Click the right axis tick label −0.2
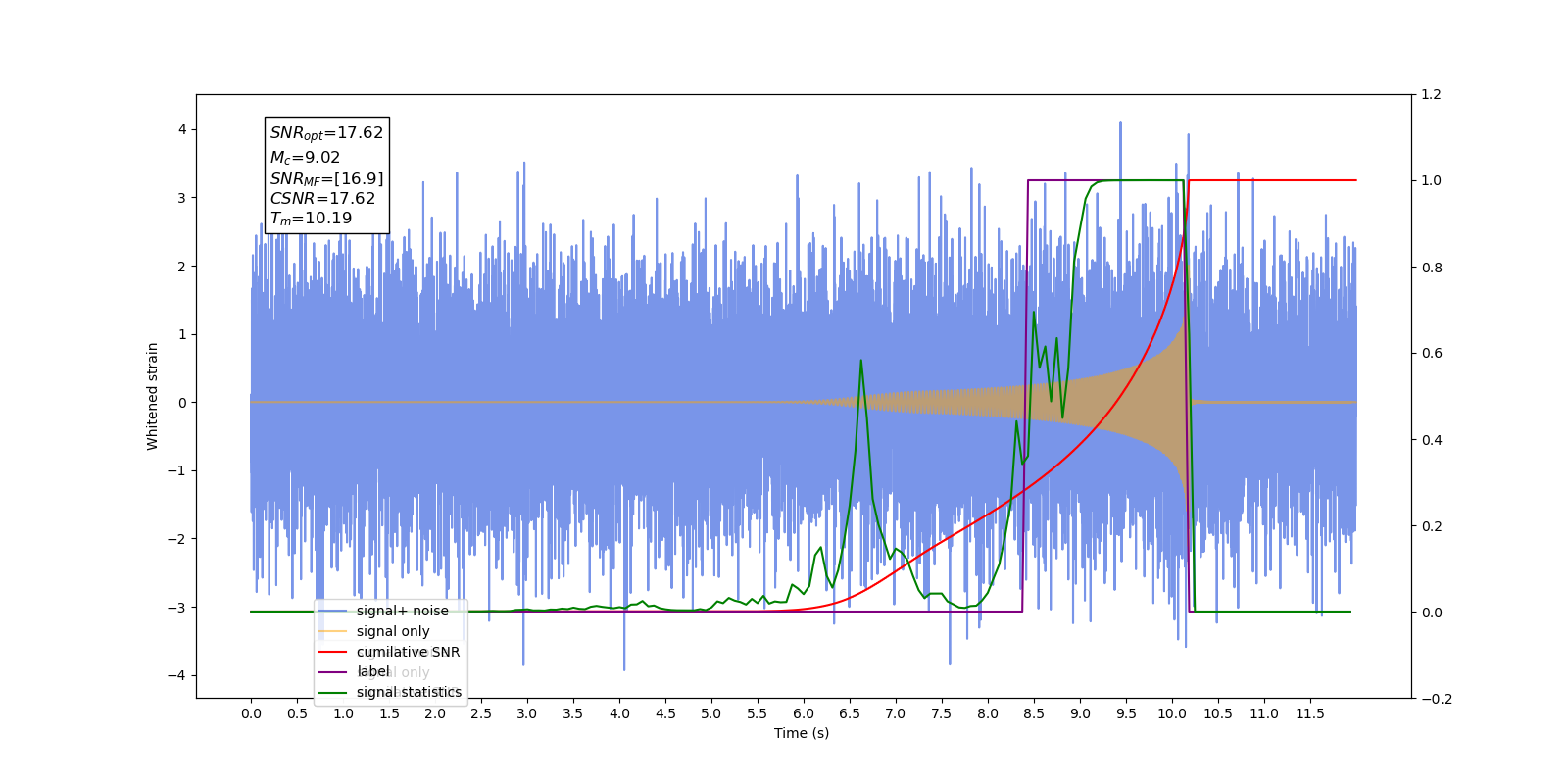1568x784 pixels. click(x=1437, y=699)
